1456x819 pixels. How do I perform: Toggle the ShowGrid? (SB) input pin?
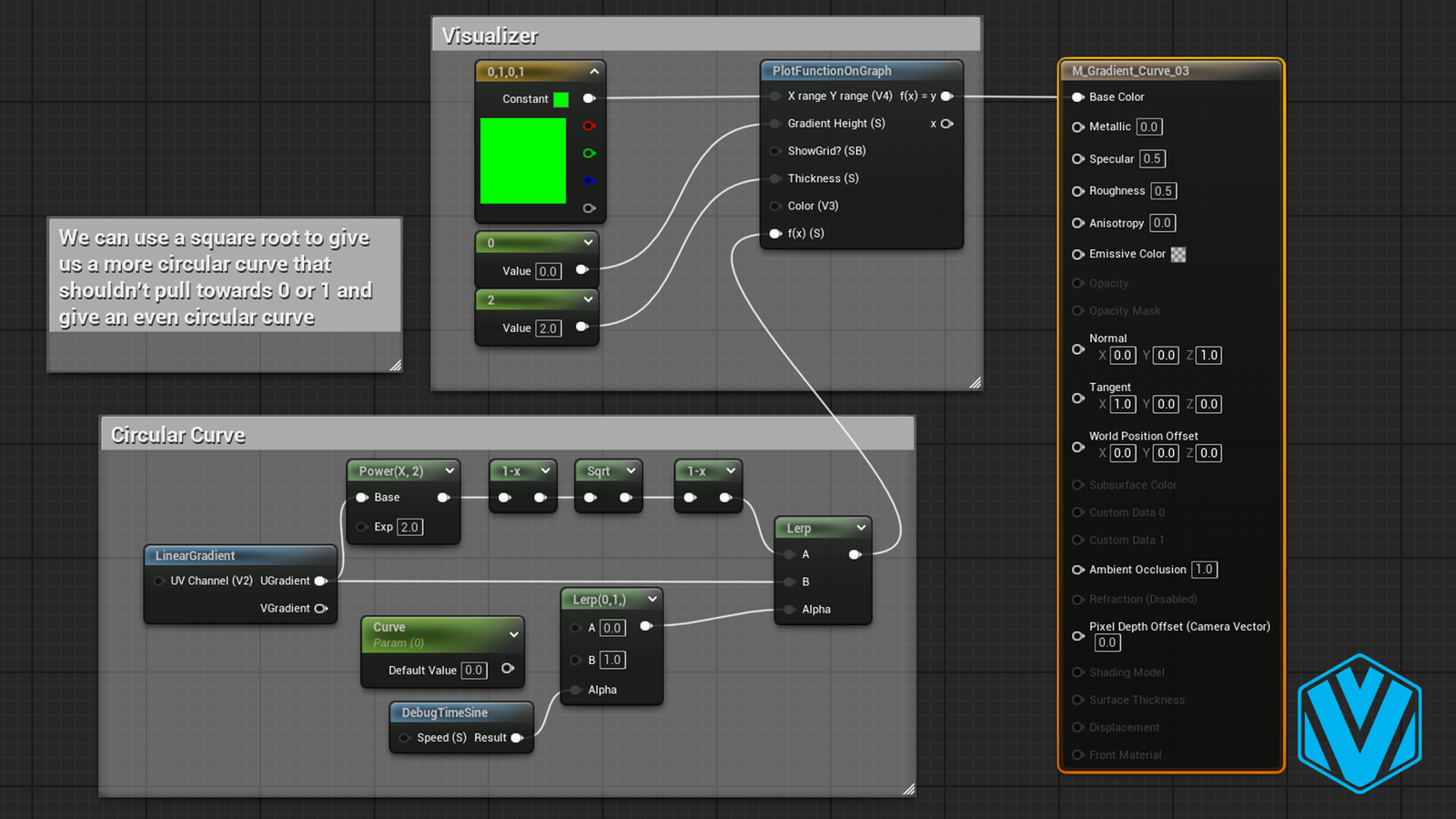(x=775, y=151)
